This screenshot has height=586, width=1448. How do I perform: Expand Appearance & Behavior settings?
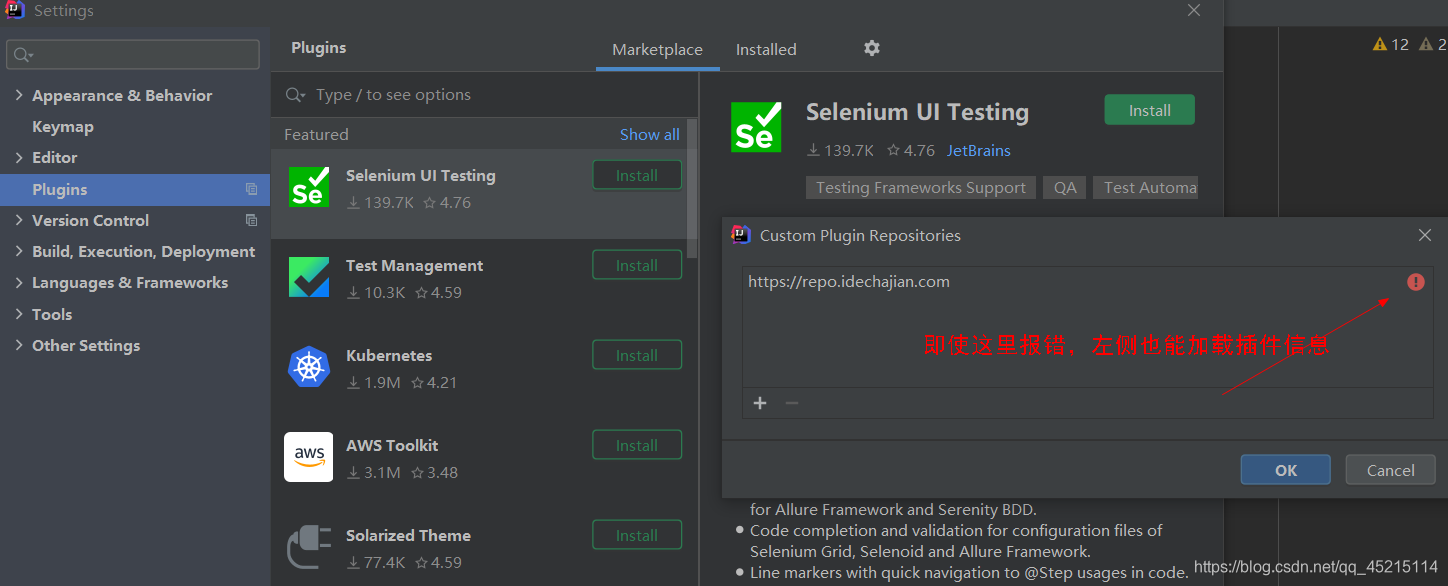coord(19,96)
